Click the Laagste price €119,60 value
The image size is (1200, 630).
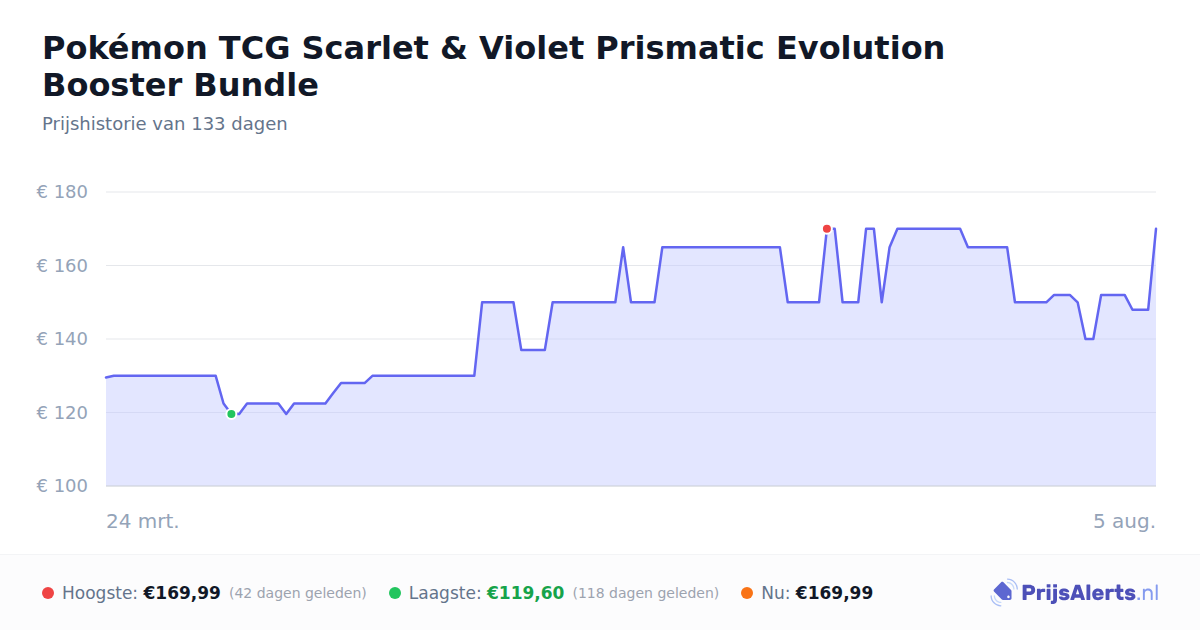(x=525, y=593)
